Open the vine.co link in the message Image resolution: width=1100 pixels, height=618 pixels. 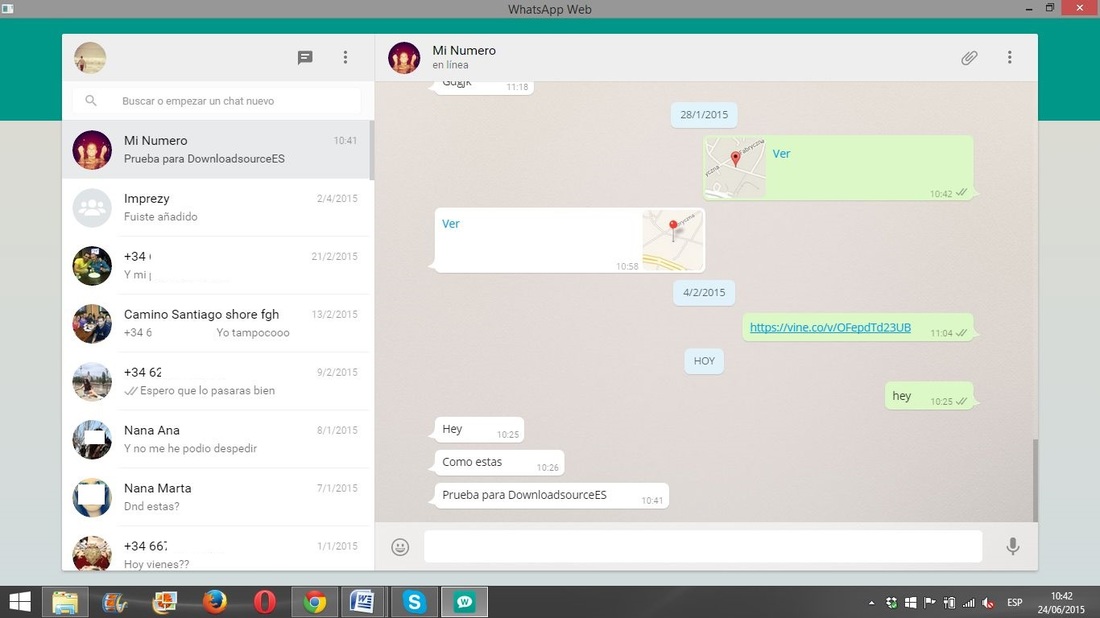(830, 328)
